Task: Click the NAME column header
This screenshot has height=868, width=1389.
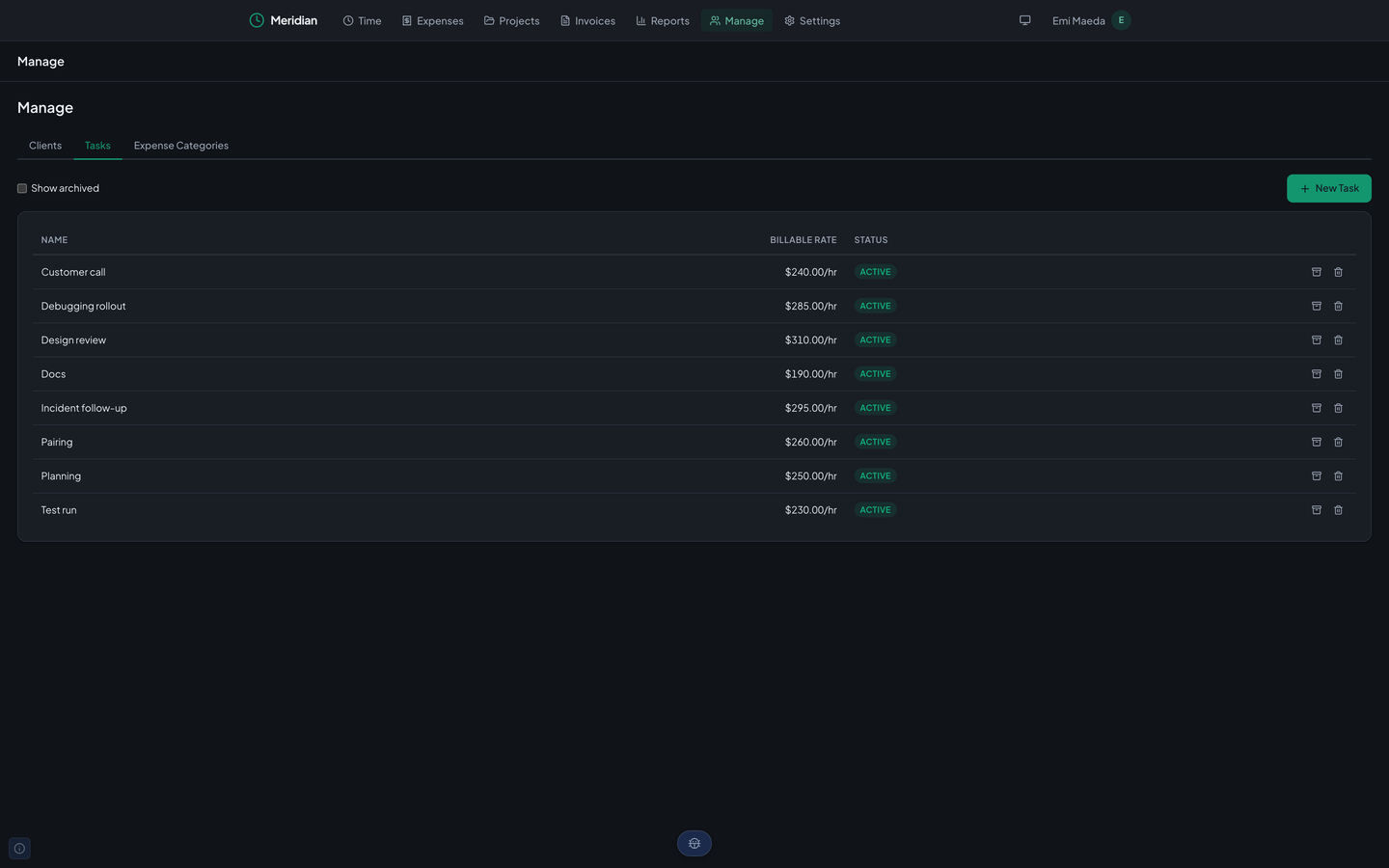Action: tap(54, 240)
